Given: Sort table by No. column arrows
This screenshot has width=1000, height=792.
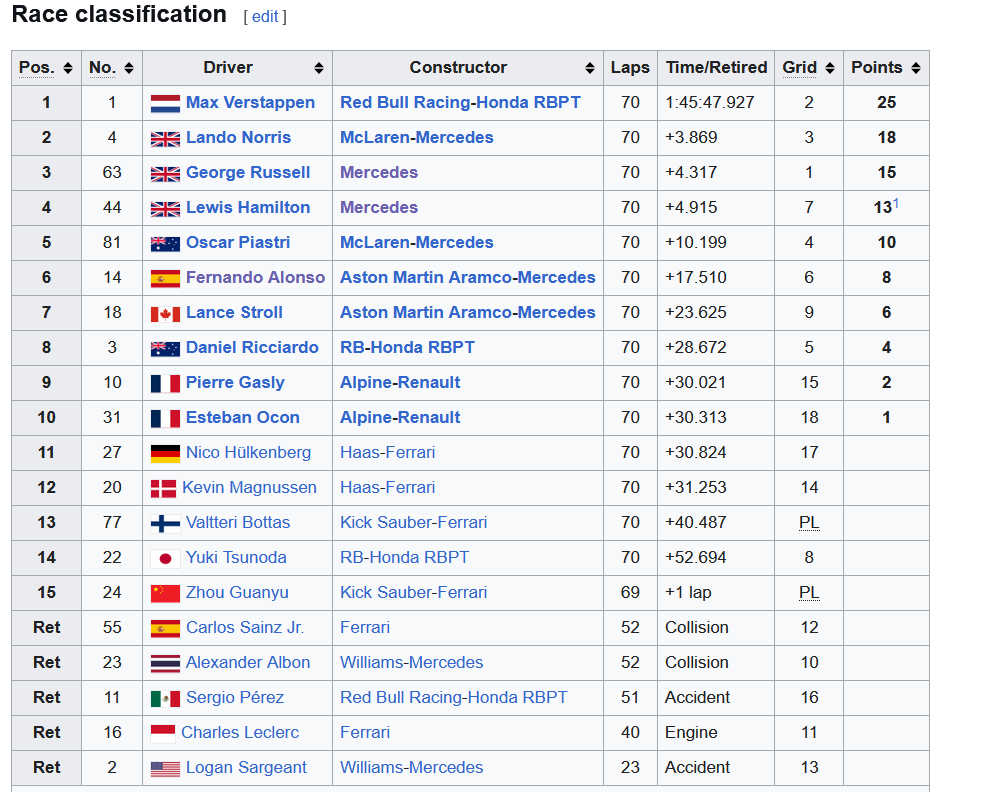Looking at the screenshot, I should (x=129, y=68).
